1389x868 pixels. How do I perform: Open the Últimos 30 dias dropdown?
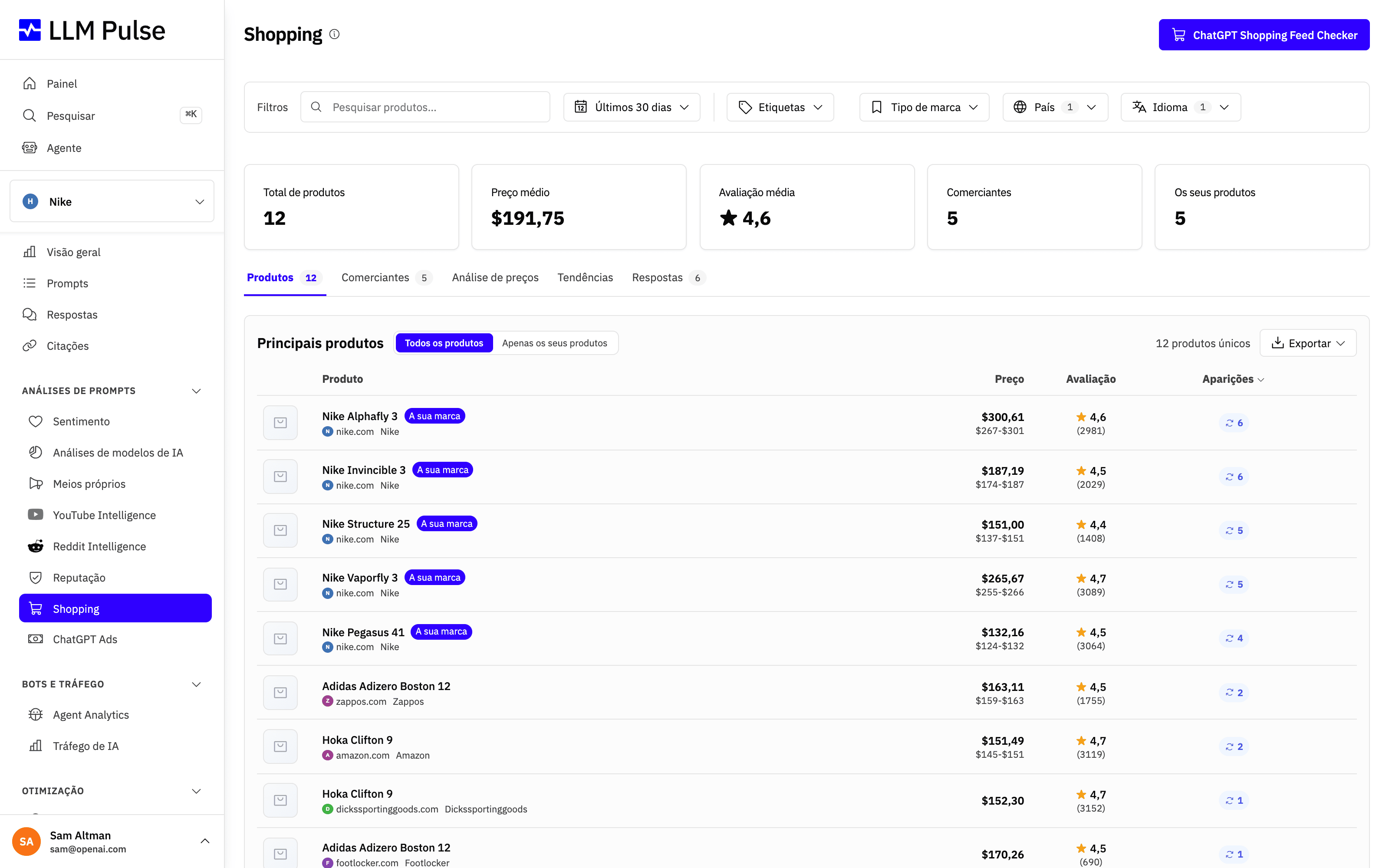[632, 107]
